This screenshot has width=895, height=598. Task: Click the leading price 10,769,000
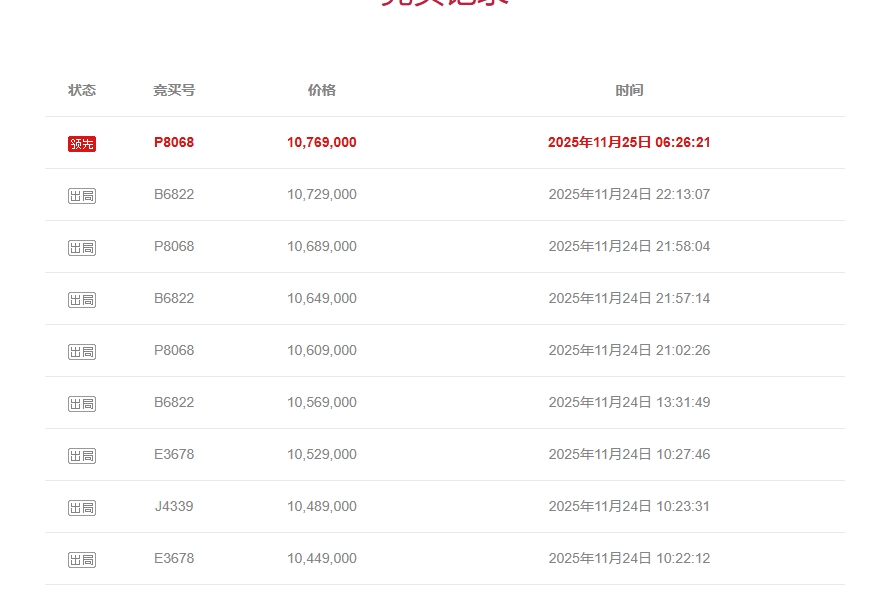(x=322, y=142)
